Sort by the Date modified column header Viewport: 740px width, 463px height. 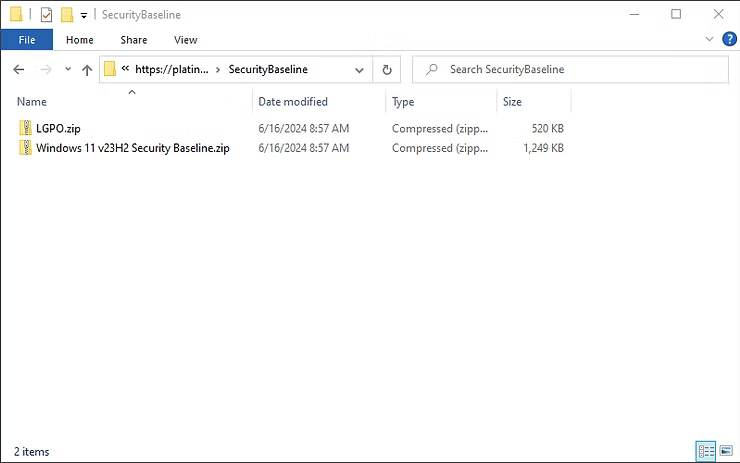pyautogui.click(x=293, y=102)
